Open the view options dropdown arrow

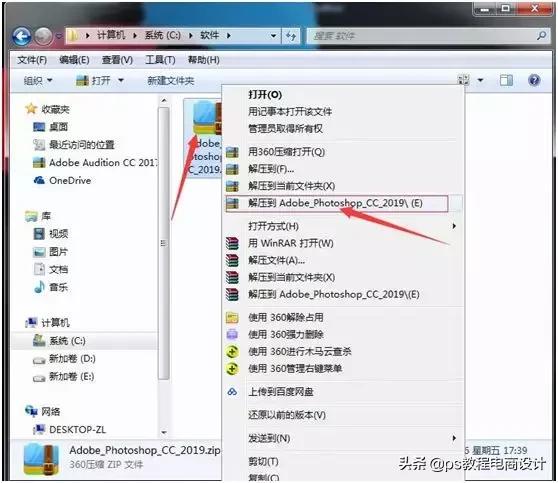click(480, 80)
